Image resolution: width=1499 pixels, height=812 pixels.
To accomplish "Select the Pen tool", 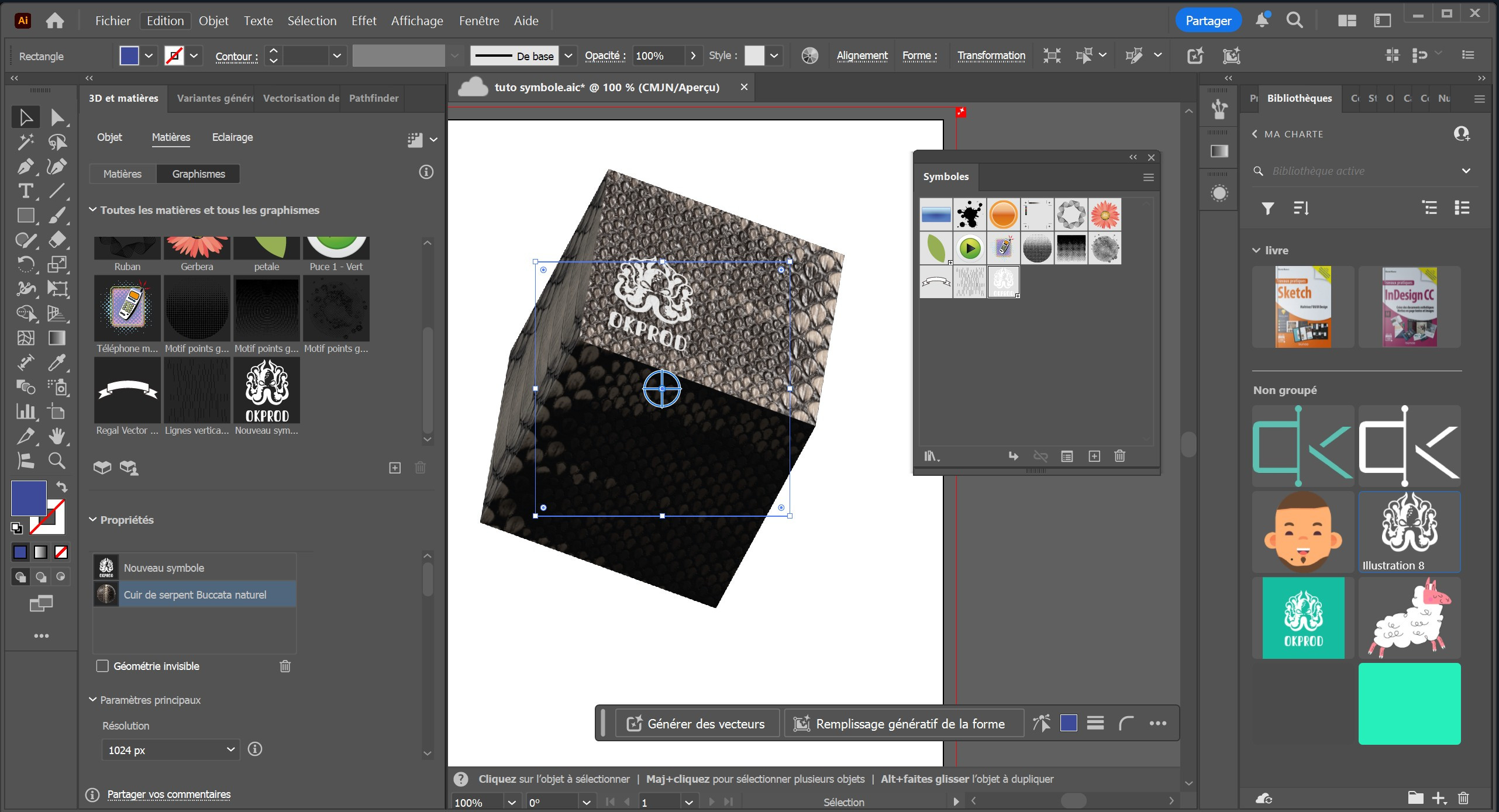I will tap(25, 167).
